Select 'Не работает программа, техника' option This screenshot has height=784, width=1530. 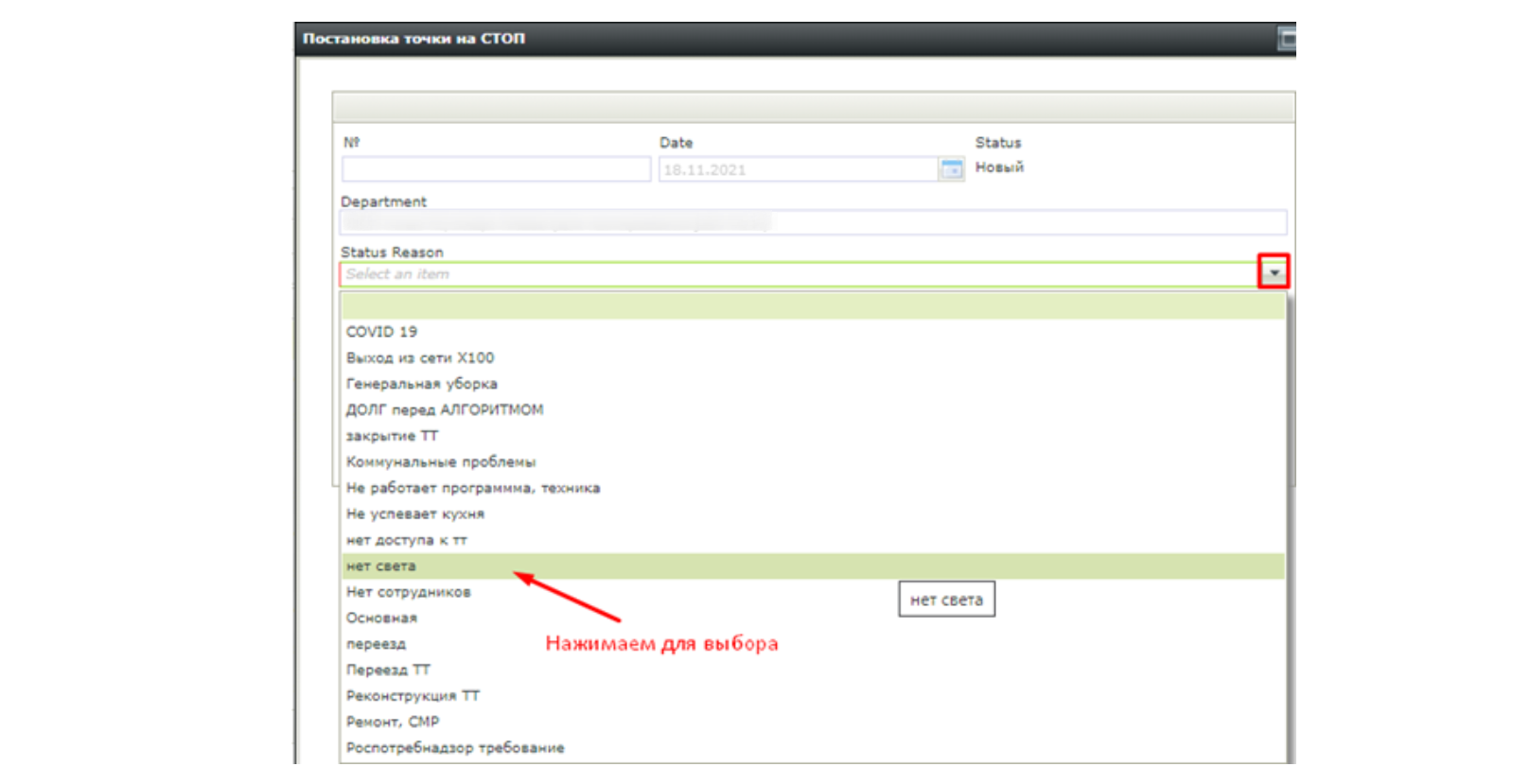click(813, 488)
